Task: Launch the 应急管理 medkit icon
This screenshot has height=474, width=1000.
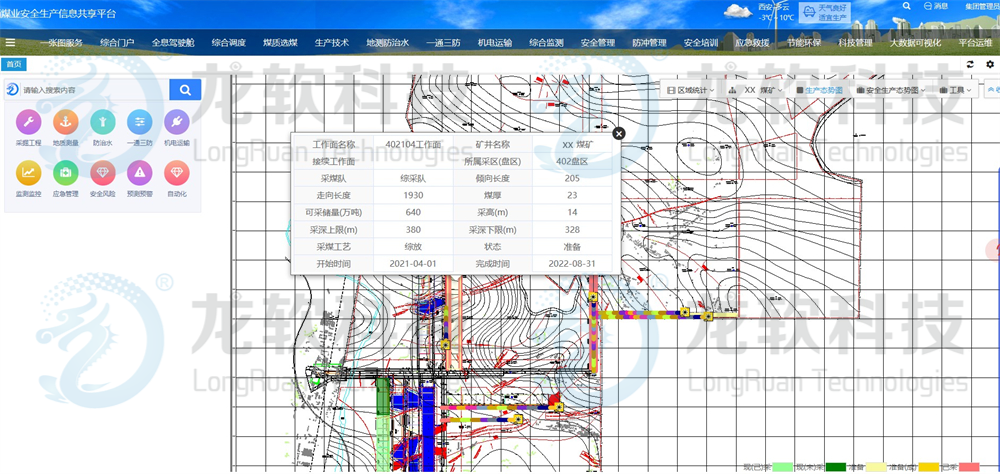Action: coord(65,173)
